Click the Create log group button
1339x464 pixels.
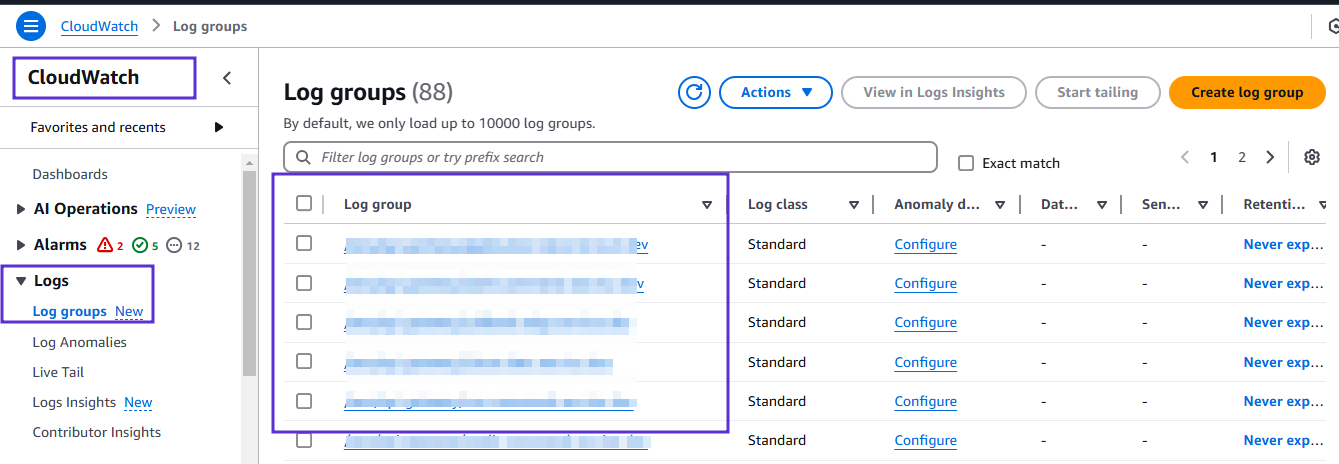[x=1247, y=92]
